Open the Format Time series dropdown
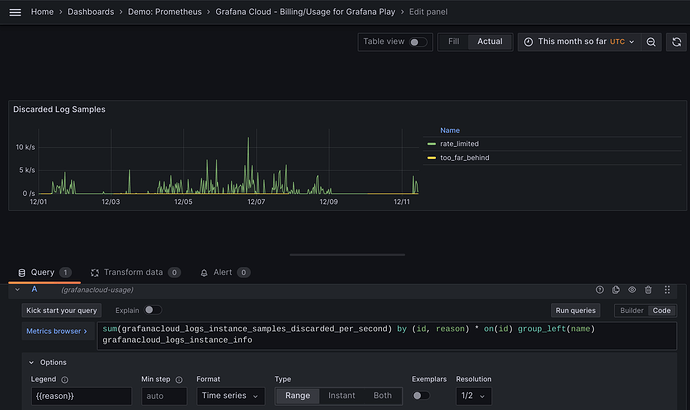This screenshot has width=690, height=410. pyautogui.click(x=230, y=396)
